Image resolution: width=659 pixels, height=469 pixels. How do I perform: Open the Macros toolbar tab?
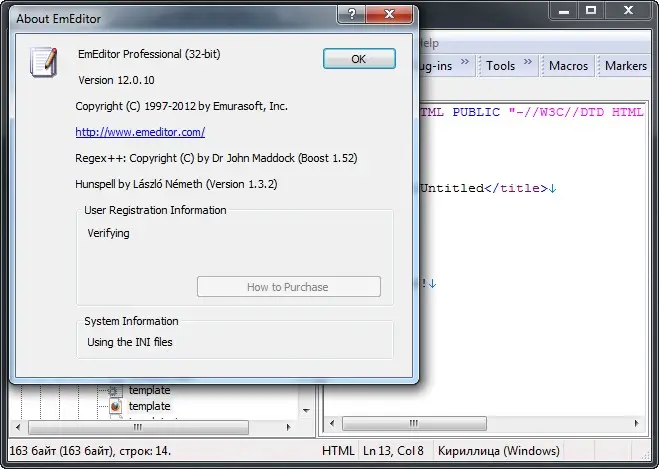click(x=568, y=66)
